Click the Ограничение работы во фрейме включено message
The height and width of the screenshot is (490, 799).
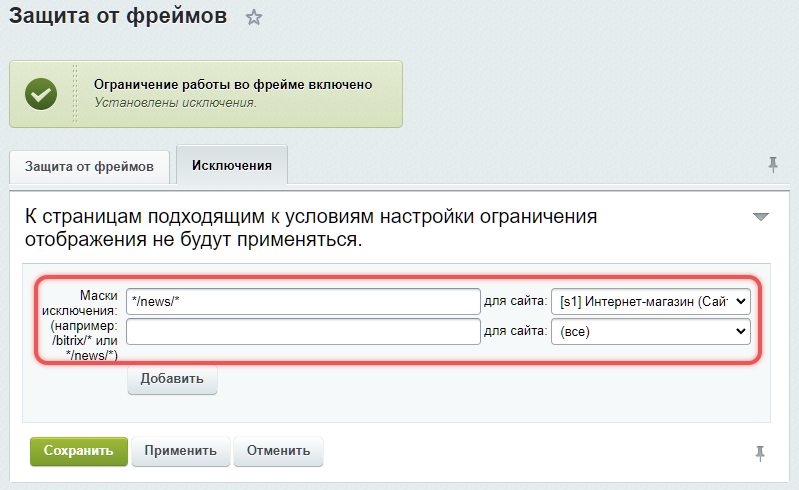(x=232, y=85)
